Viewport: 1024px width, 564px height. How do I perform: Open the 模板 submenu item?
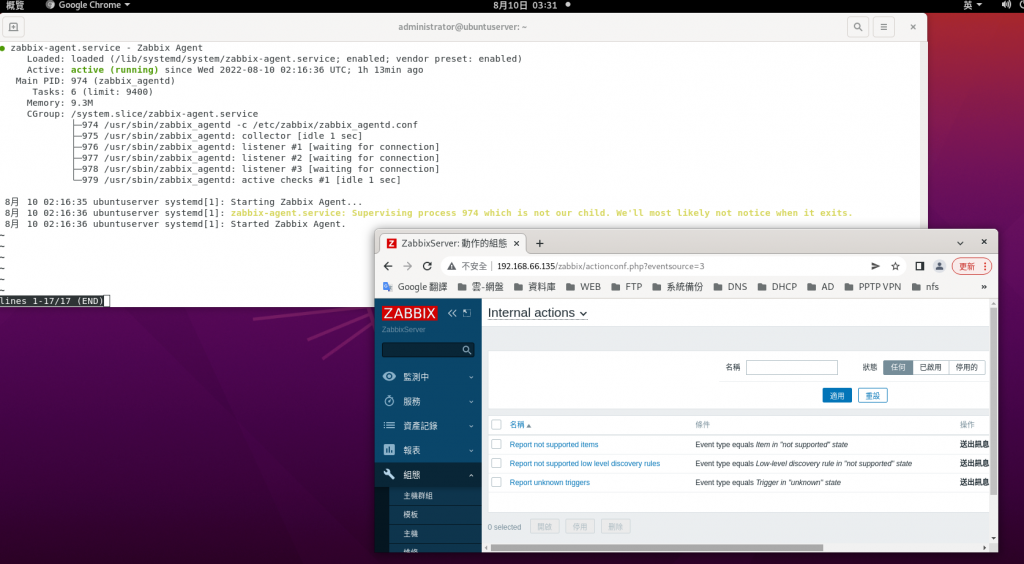[x=411, y=514]
